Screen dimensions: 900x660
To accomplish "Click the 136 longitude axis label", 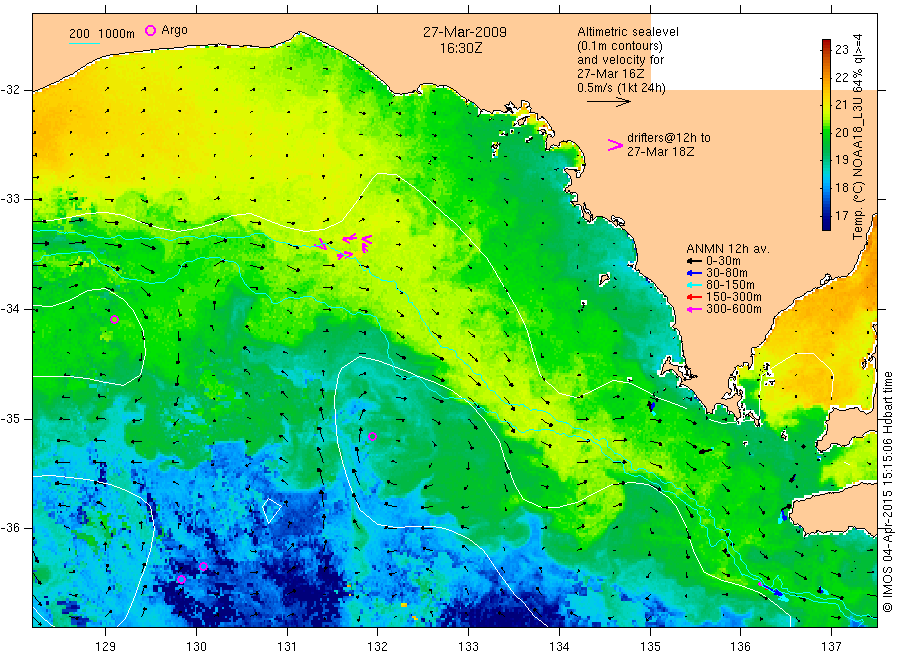I will [x=740, y=647].
